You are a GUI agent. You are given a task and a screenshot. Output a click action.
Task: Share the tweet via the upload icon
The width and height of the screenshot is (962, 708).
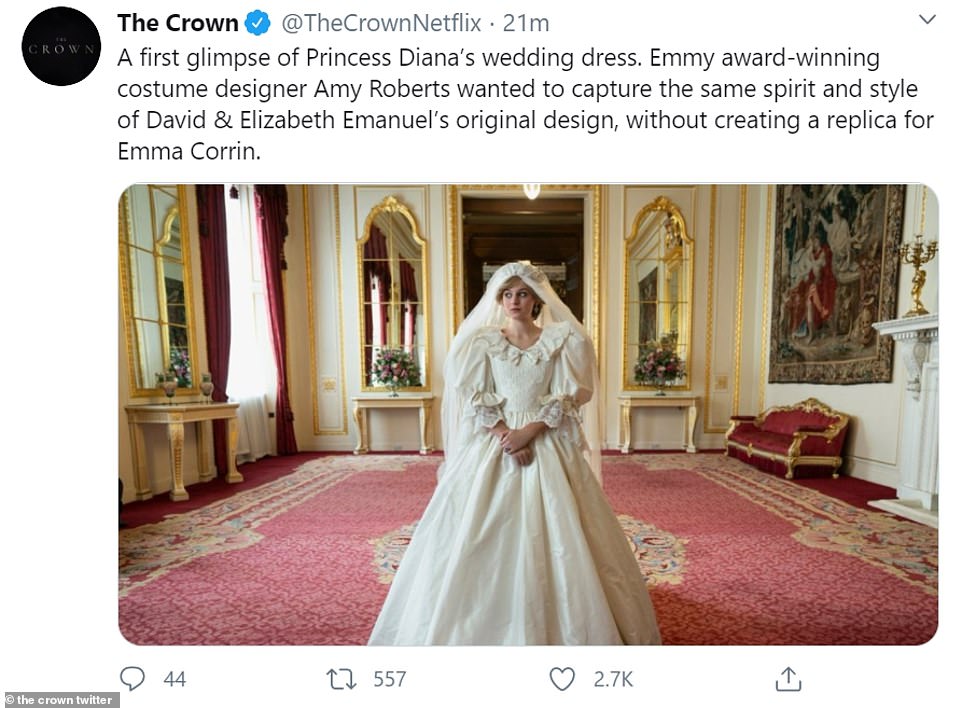coord(788,679)
